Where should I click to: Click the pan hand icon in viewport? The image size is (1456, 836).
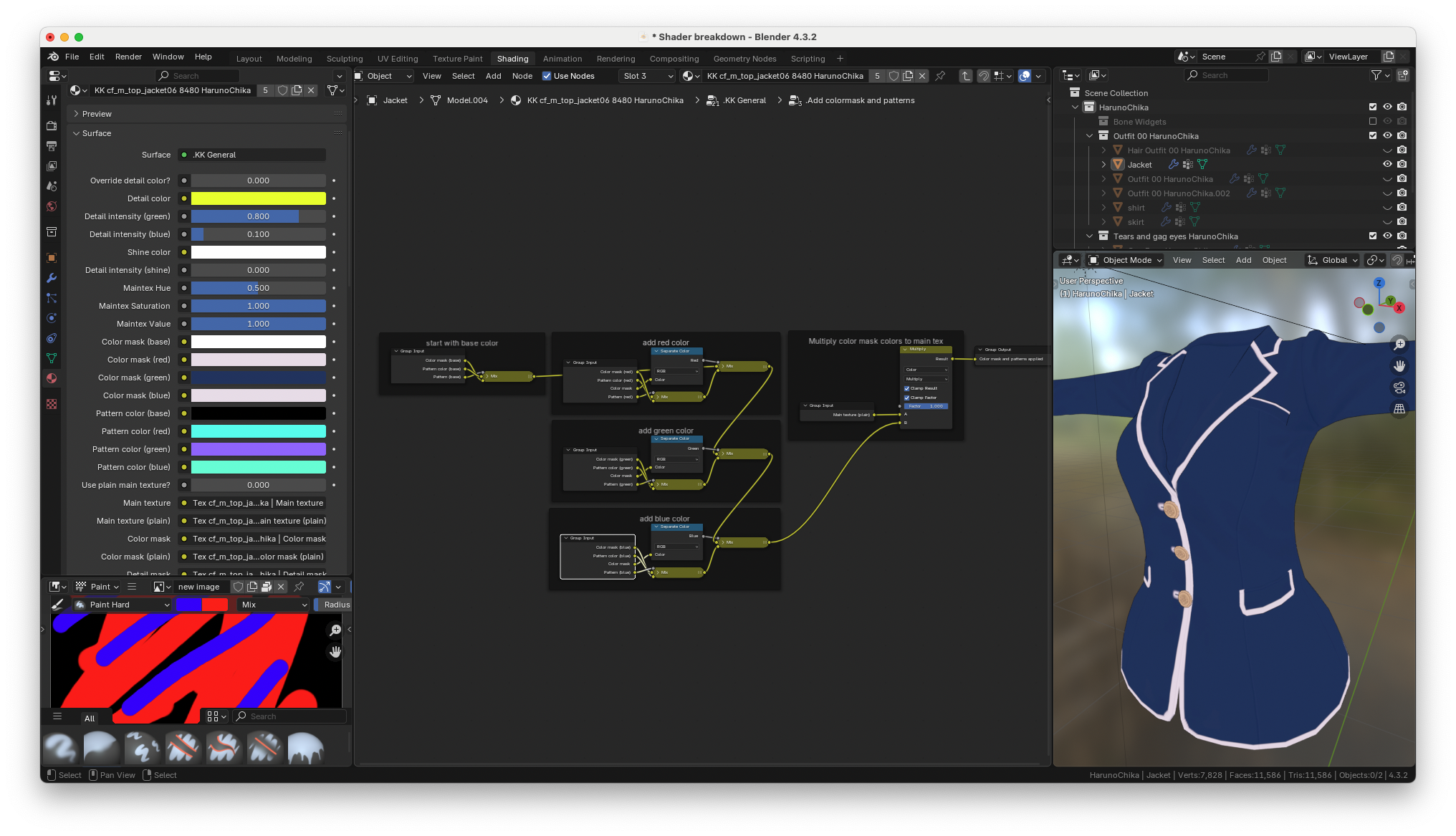pos(1399,366)
